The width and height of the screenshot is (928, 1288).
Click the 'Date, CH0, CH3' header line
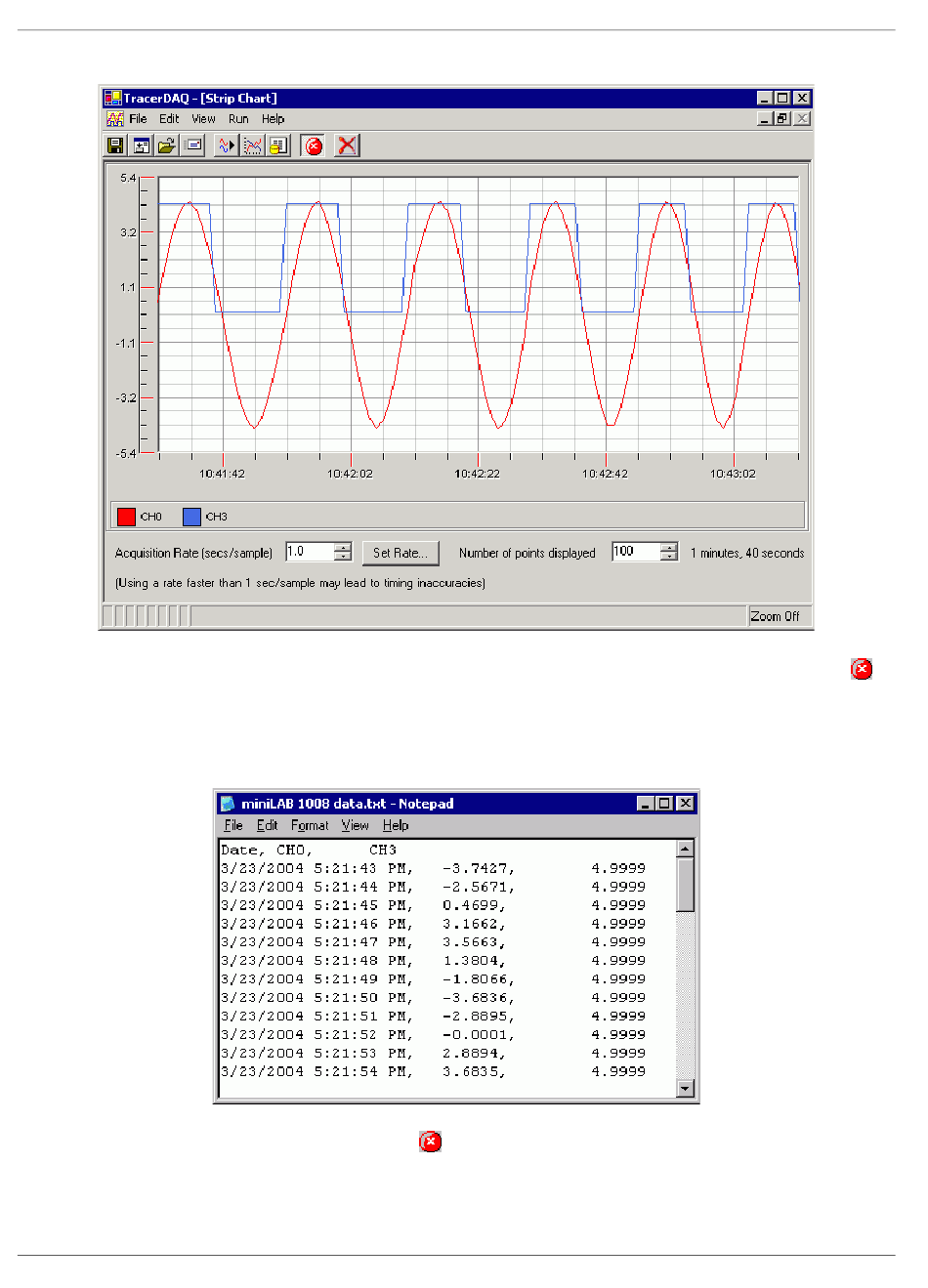(x=309, y=850)
